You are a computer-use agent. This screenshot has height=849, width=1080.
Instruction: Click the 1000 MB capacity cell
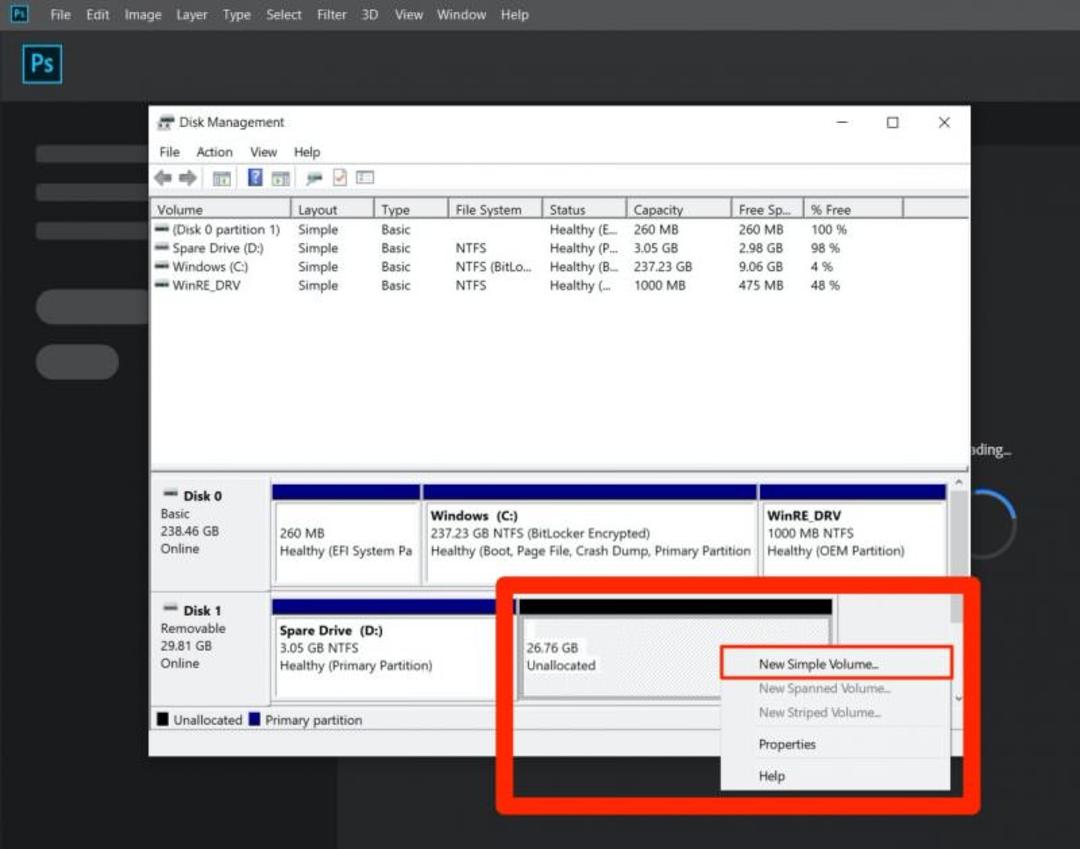click(x=659, y=285)
